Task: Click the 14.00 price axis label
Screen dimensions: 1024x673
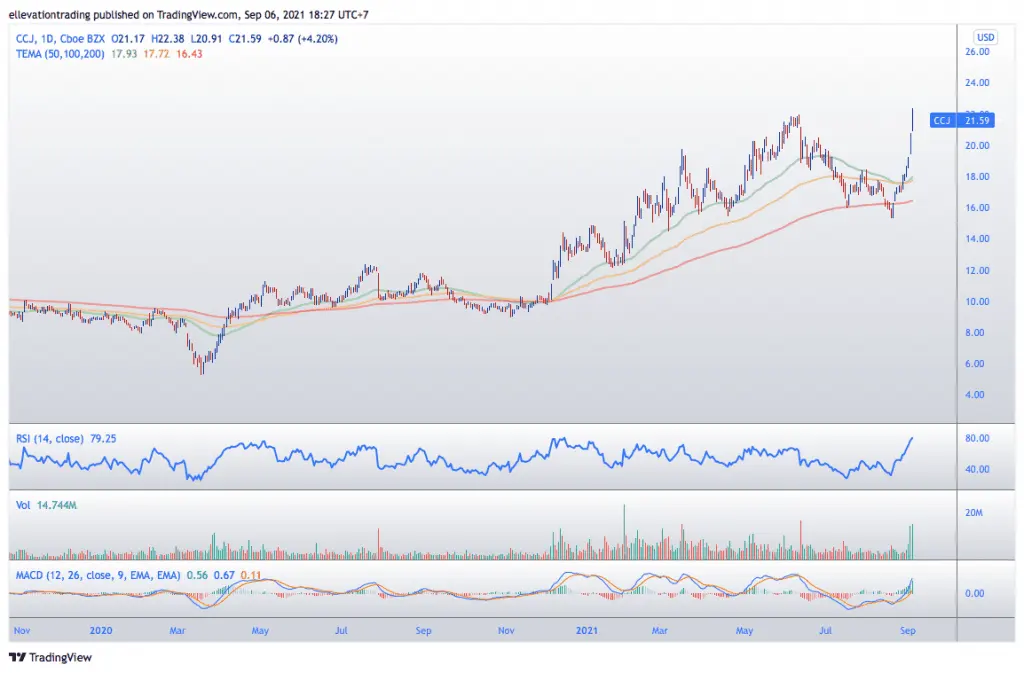Action: coord(977,239)
